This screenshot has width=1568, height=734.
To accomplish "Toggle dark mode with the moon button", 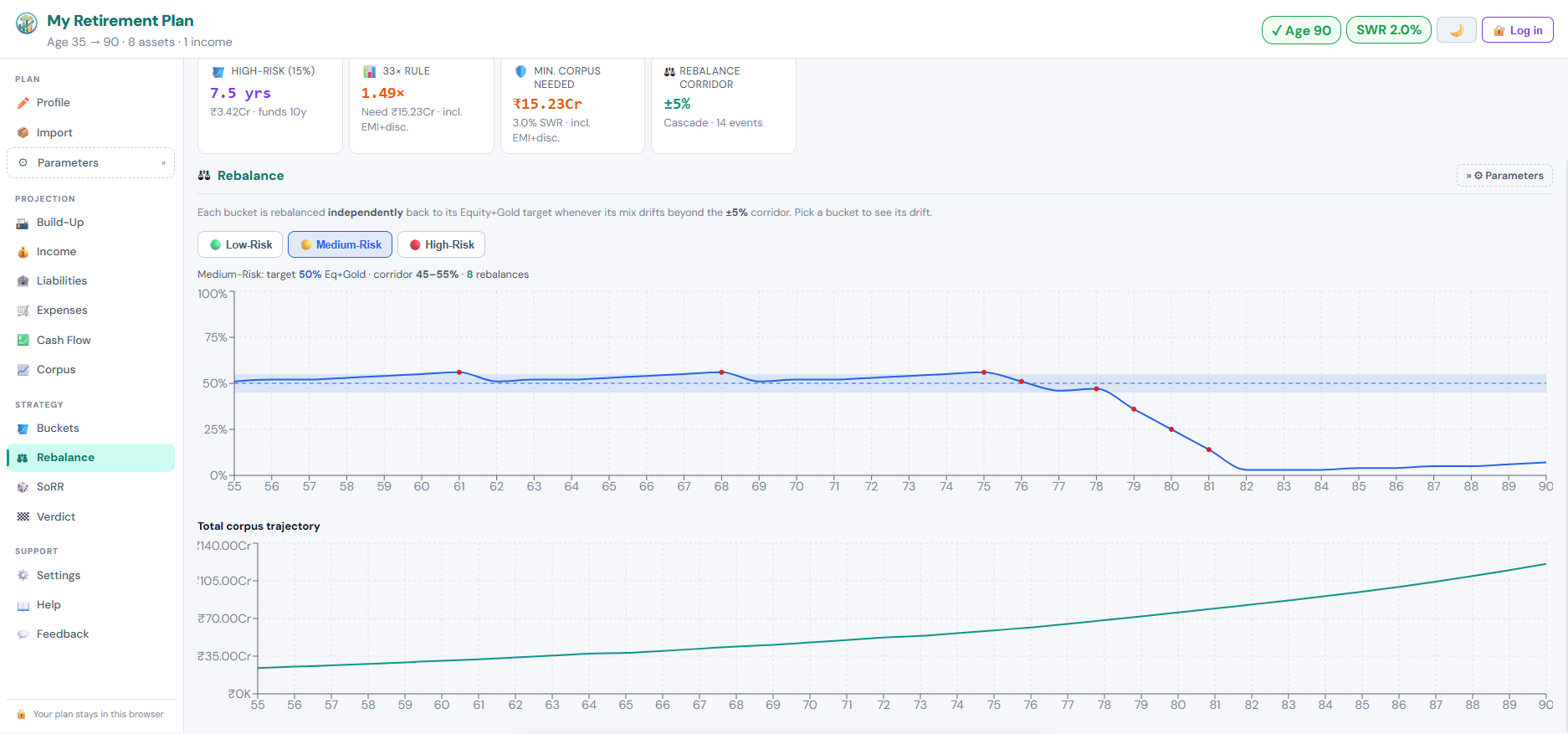I will tap(1457, 30).
